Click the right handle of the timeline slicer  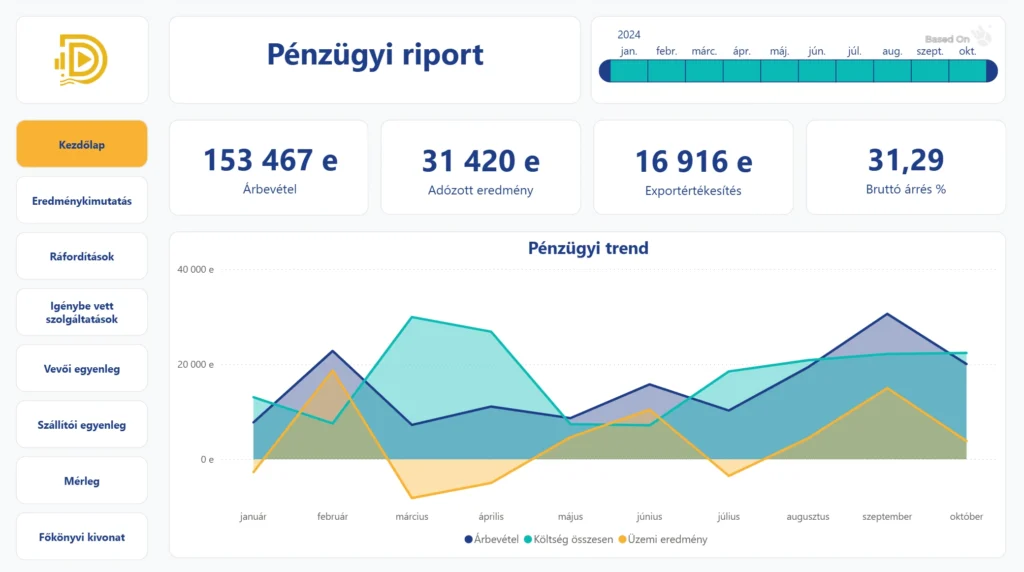coord(991,71)
